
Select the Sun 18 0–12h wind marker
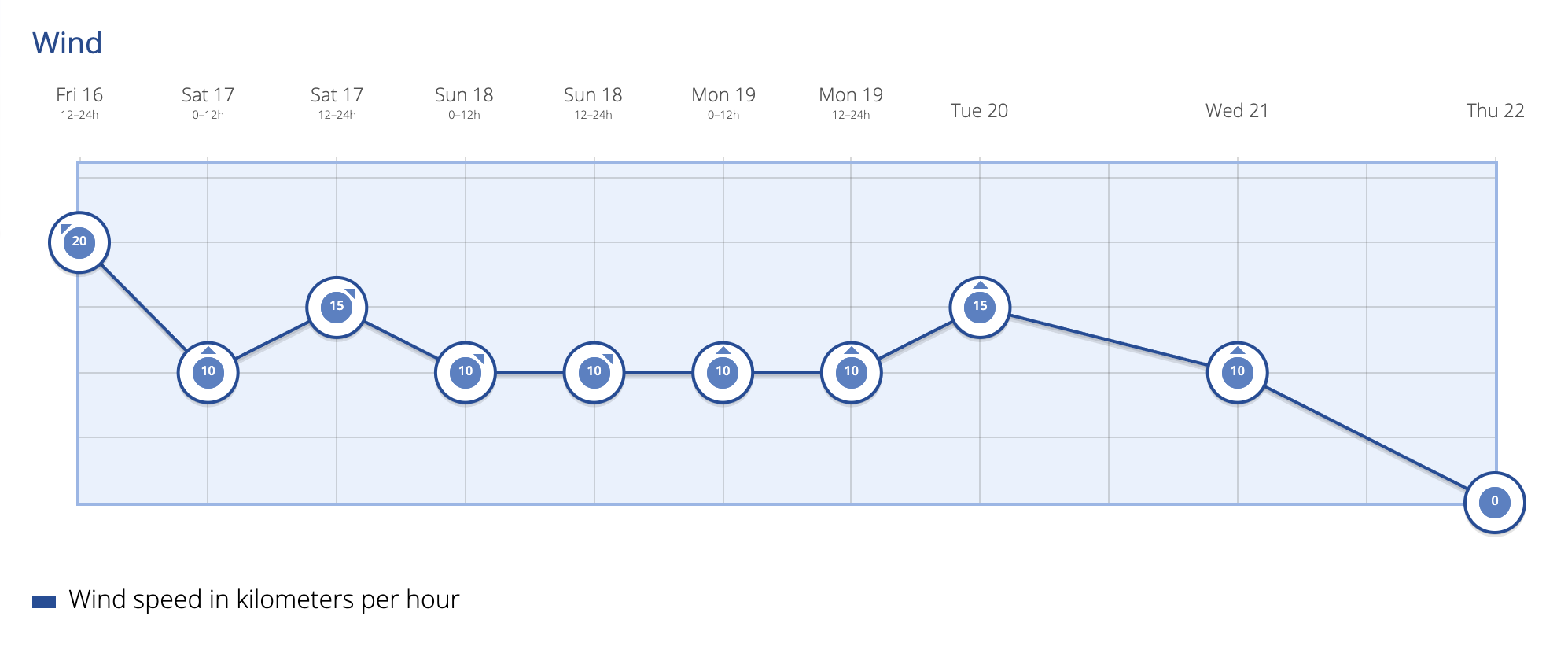[466, 372]
